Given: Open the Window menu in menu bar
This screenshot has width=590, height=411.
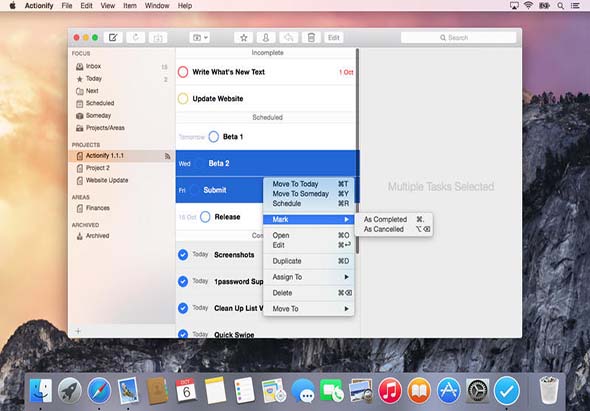Looking at the screenshot, I should (157, 6).
